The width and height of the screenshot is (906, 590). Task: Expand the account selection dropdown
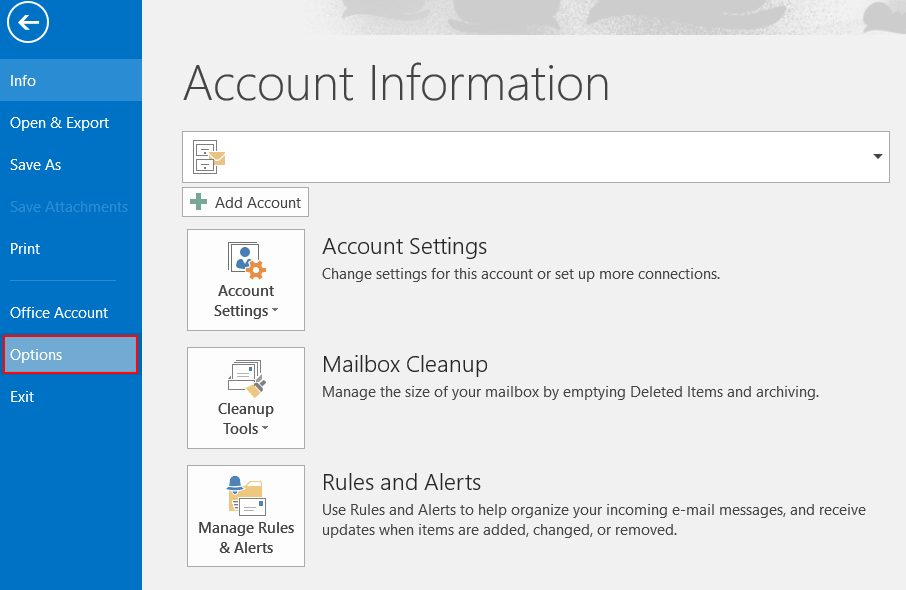(877, 156)
